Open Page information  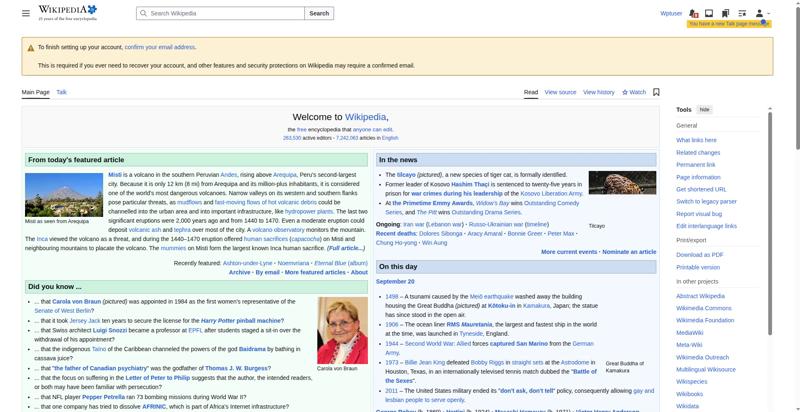[698, 177]
